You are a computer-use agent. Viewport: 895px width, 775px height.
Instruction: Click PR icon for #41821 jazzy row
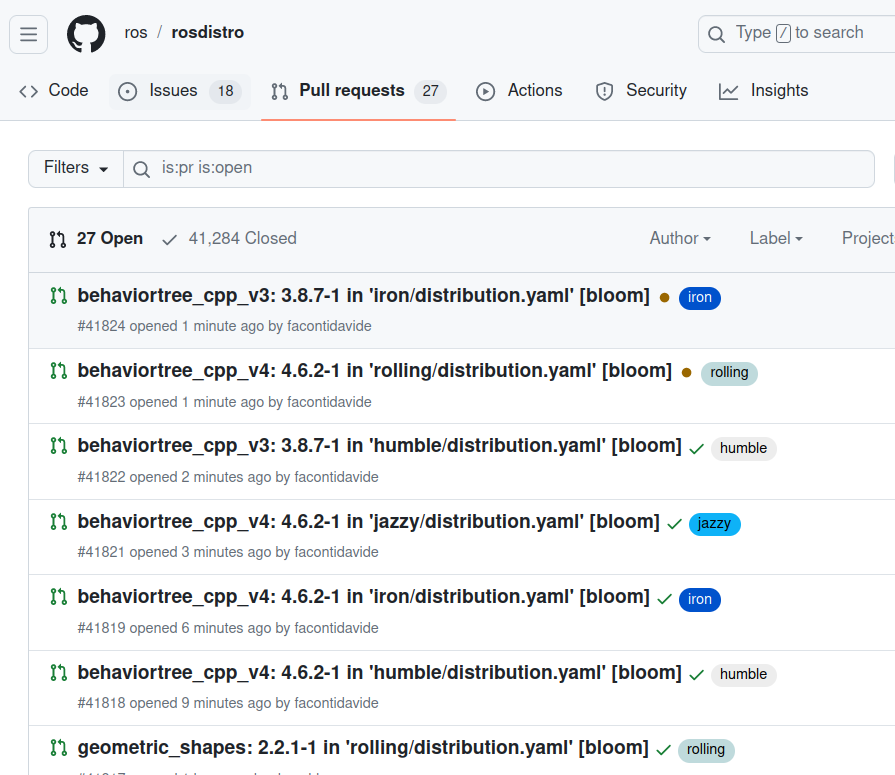[x=58, y=522]
